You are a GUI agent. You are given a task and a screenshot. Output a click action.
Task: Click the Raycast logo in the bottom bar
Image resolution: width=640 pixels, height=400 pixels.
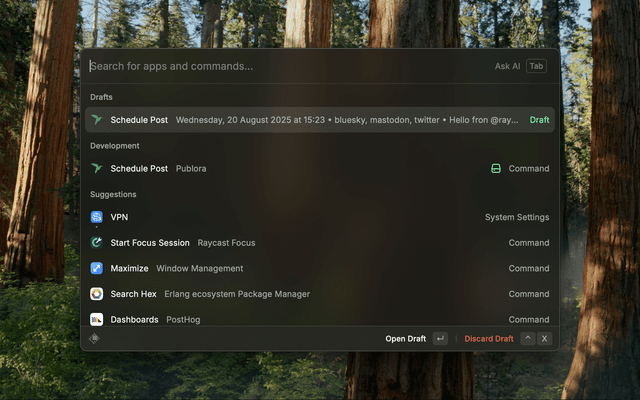(x=95, y=339)
